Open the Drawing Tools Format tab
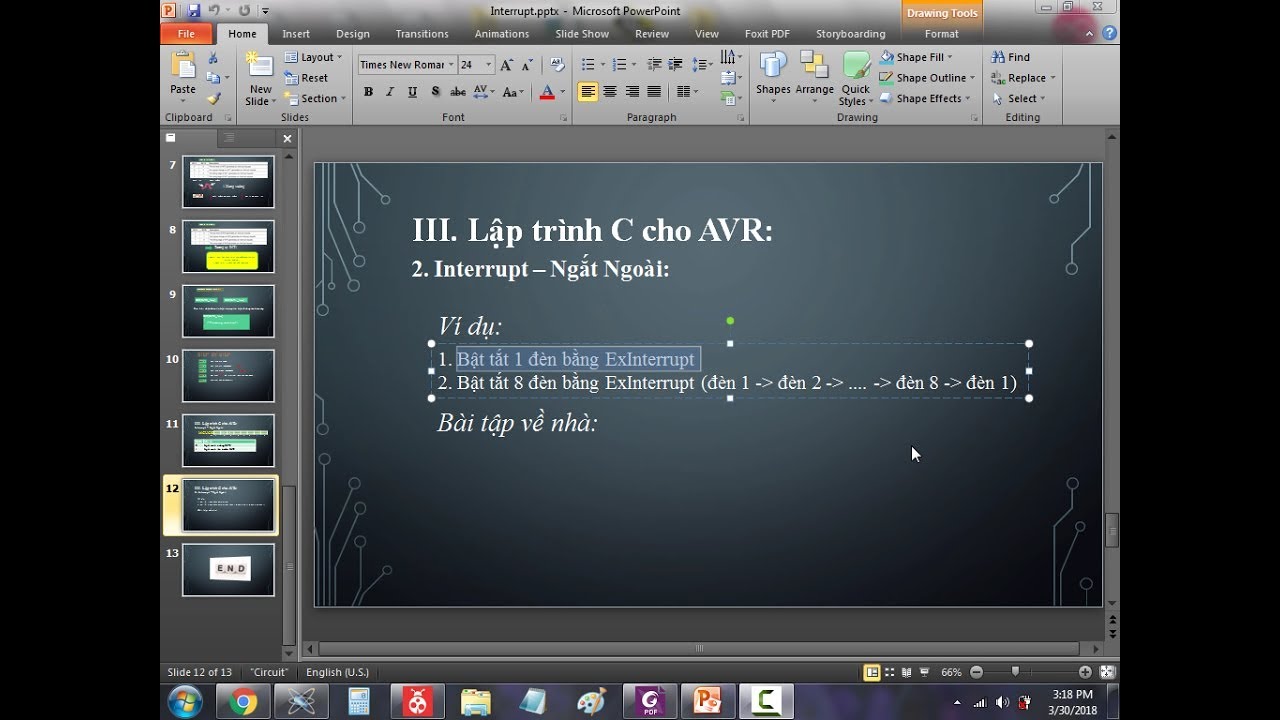Screen dimensions: 1280x720 pos(942,34)
